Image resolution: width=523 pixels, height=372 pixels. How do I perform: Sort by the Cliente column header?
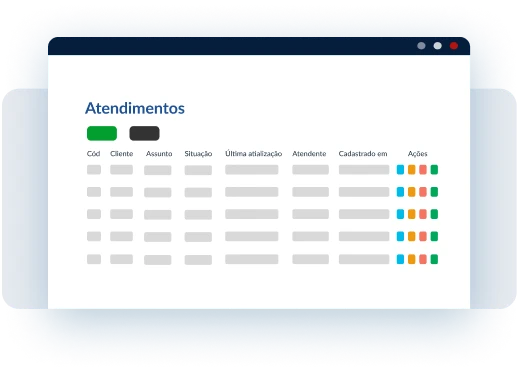(x=122, y=154)
